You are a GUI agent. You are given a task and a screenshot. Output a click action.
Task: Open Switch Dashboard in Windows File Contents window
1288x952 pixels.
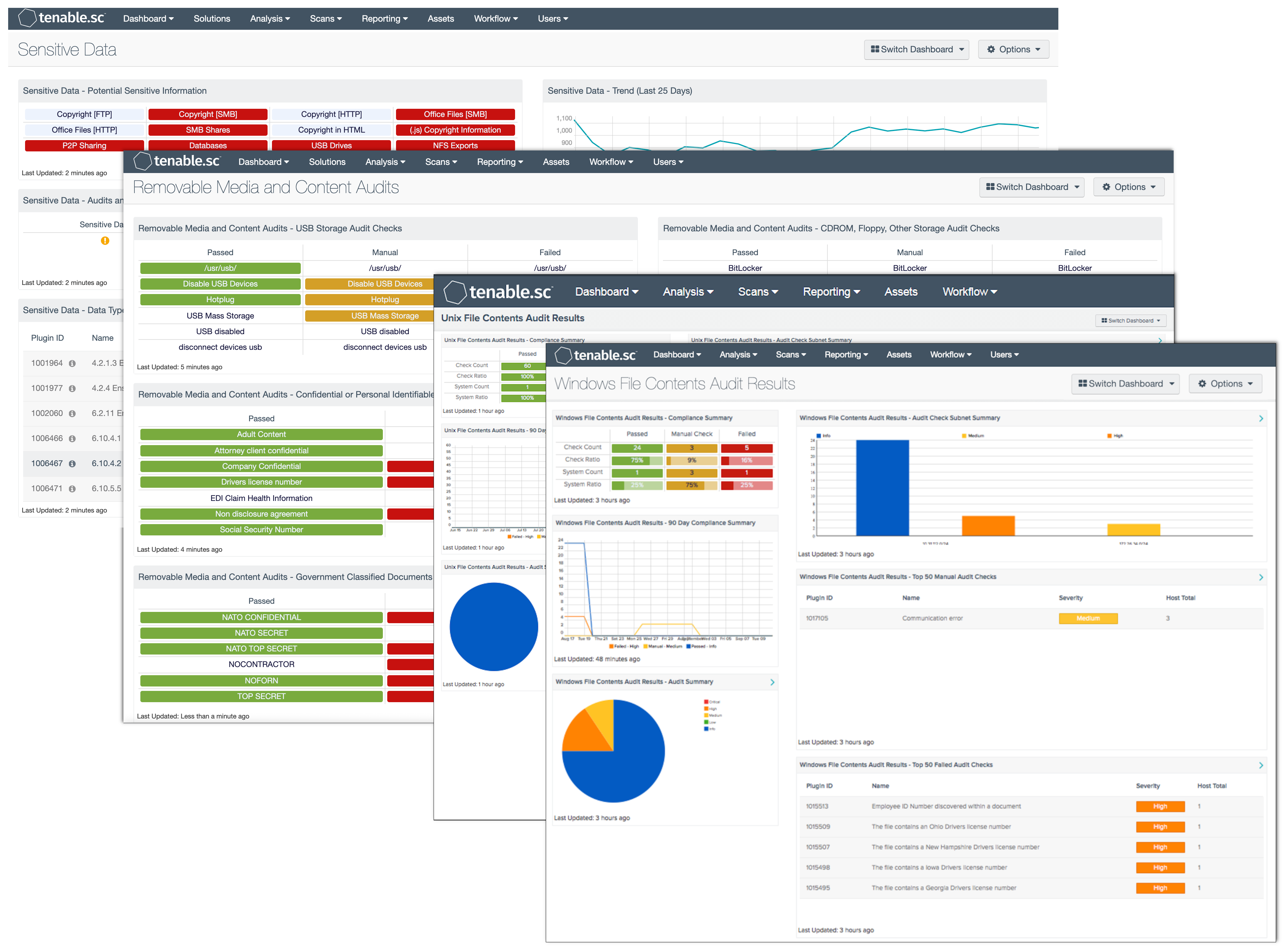tap(1126, 384)
